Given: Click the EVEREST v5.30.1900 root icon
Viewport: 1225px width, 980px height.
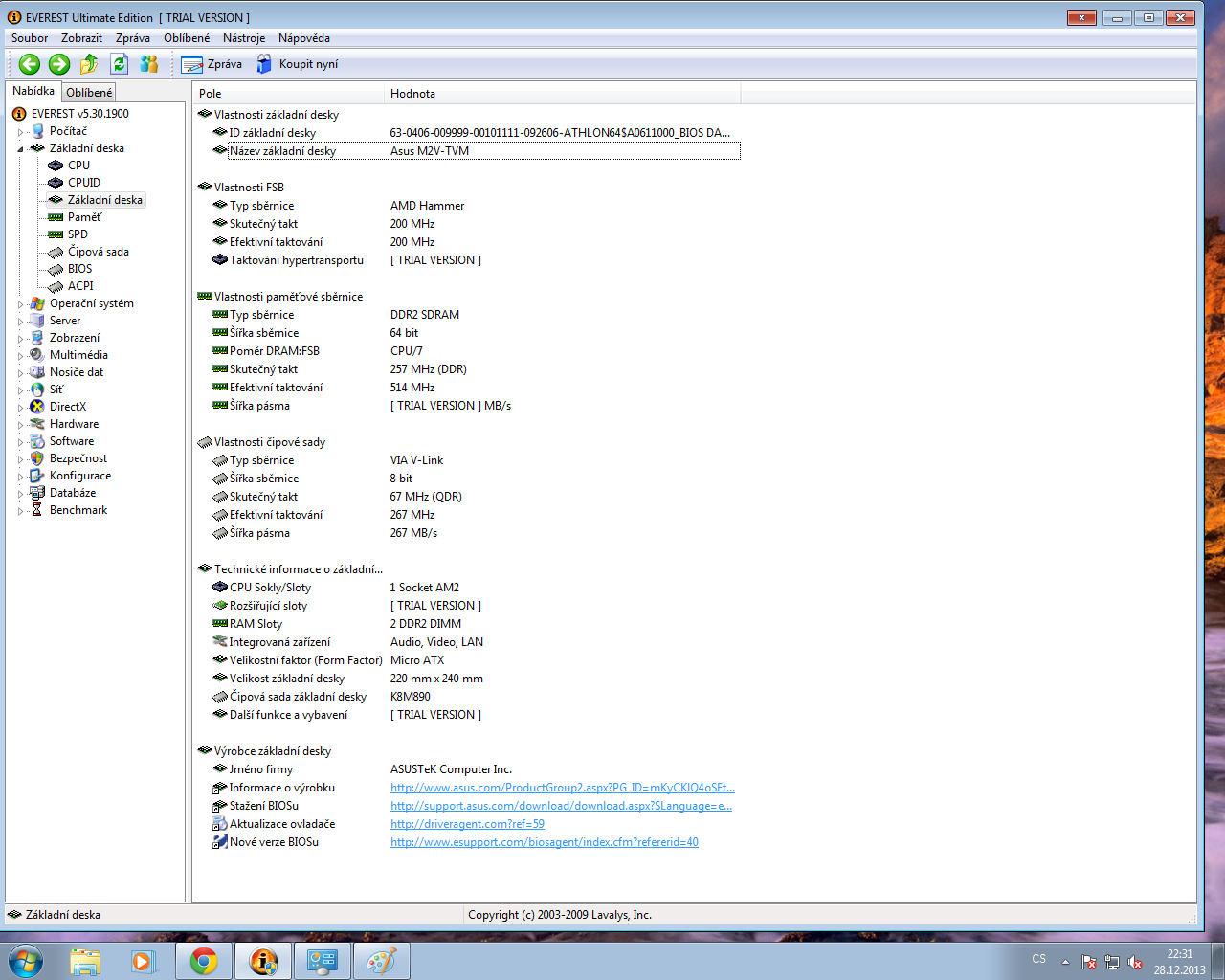Looking at the screenshot, I should (x=19, y=114).
